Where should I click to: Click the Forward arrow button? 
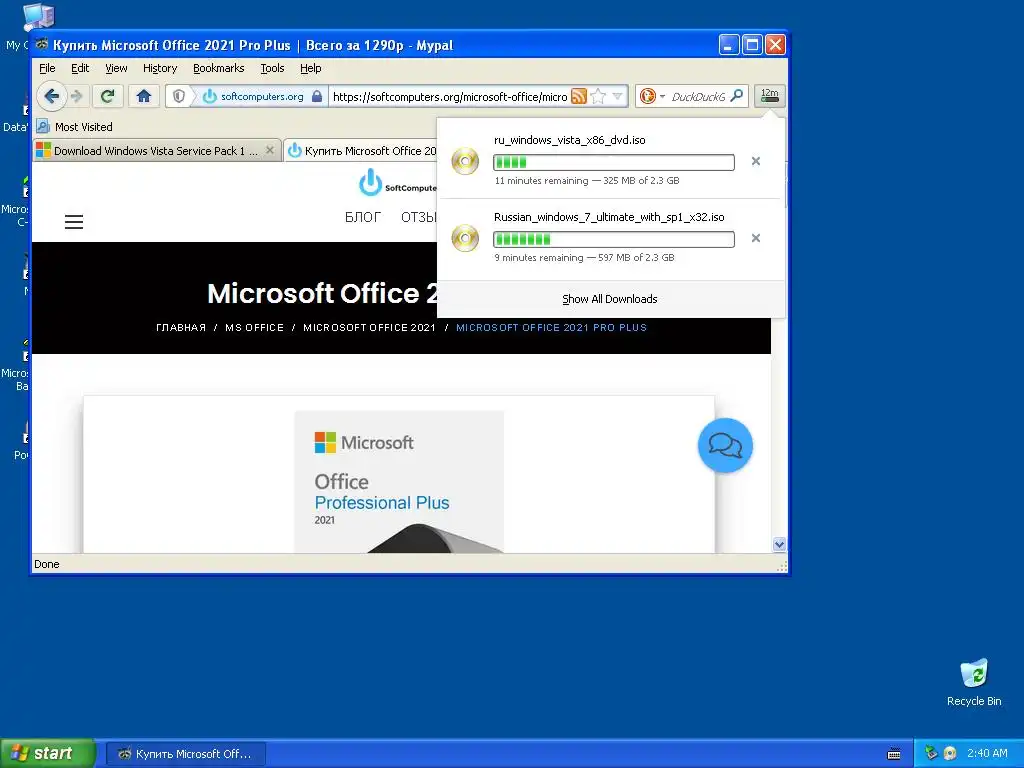tap(77, 97)
